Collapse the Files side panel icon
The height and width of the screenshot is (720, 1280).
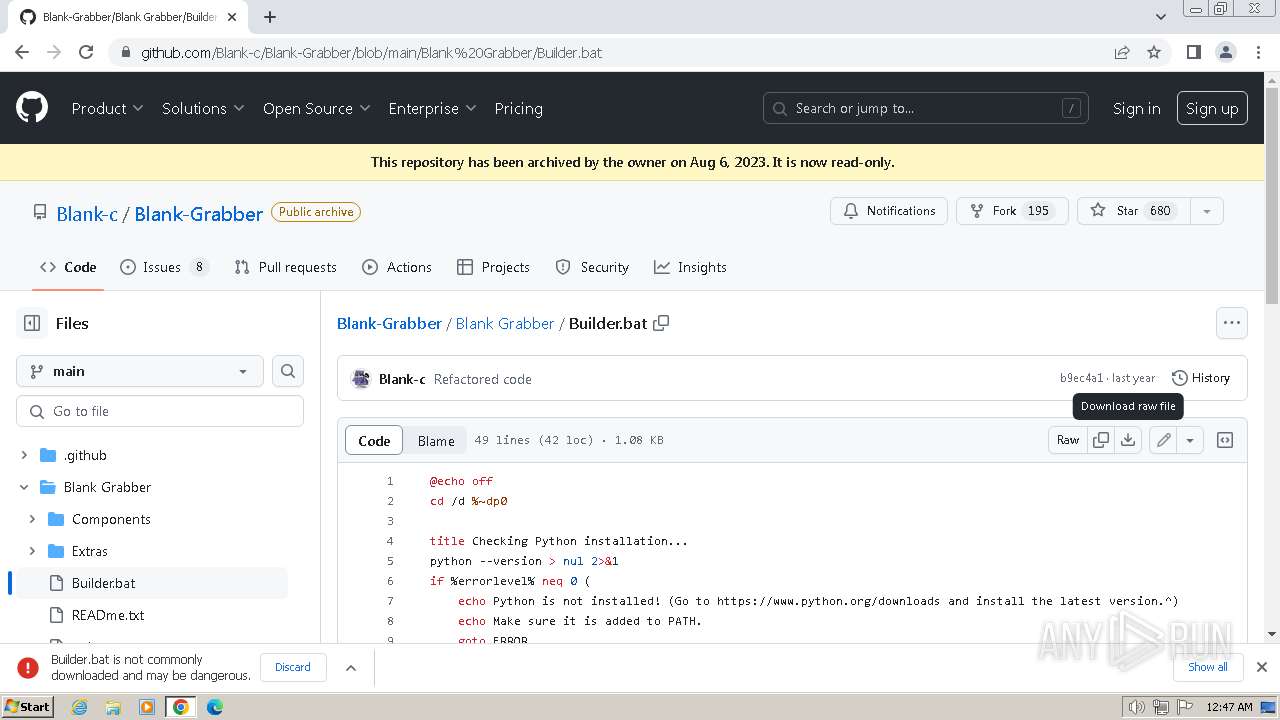click(32, 323)
